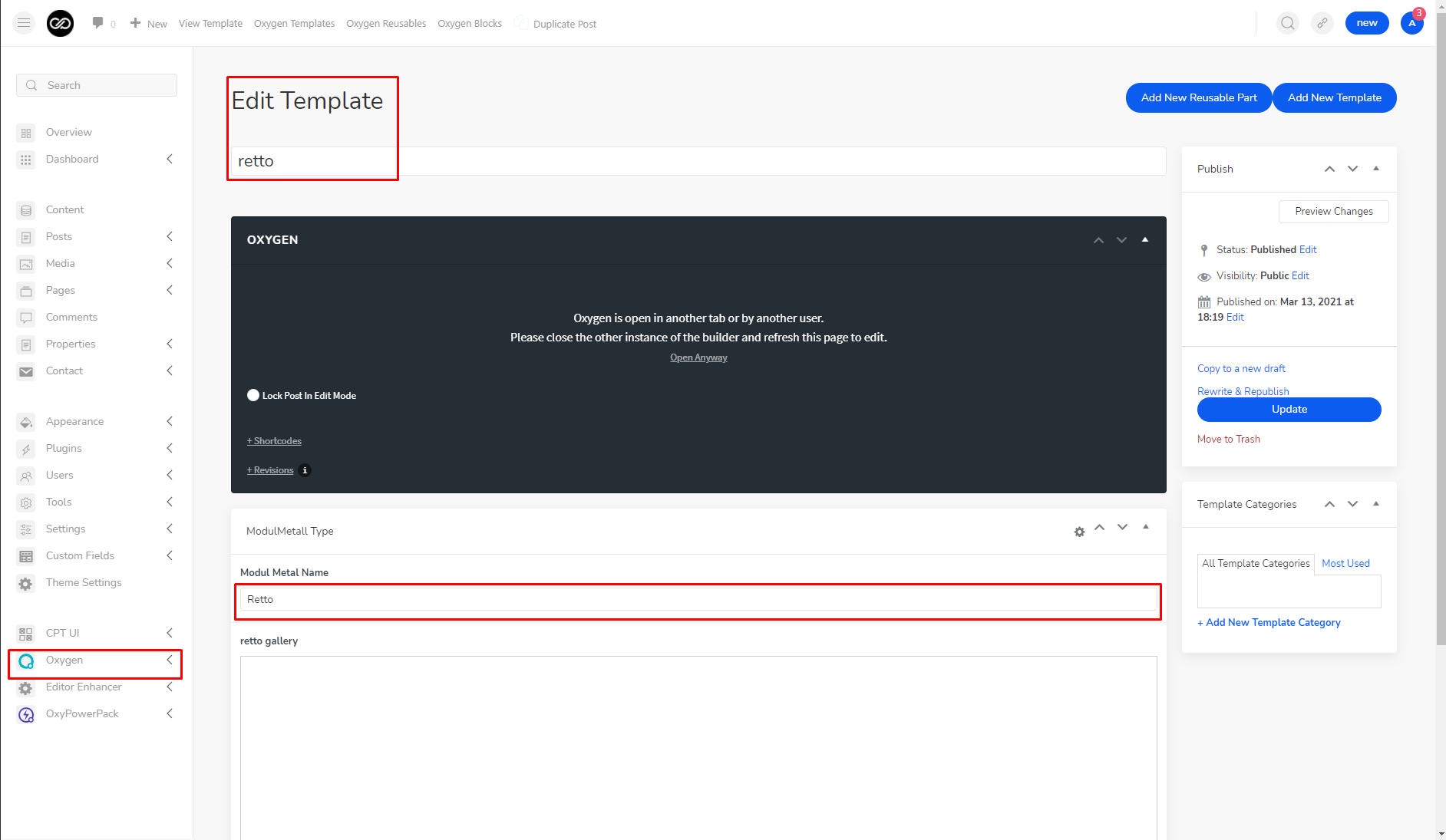
Task: Move Template Categories panel down
Action: 1353,503
